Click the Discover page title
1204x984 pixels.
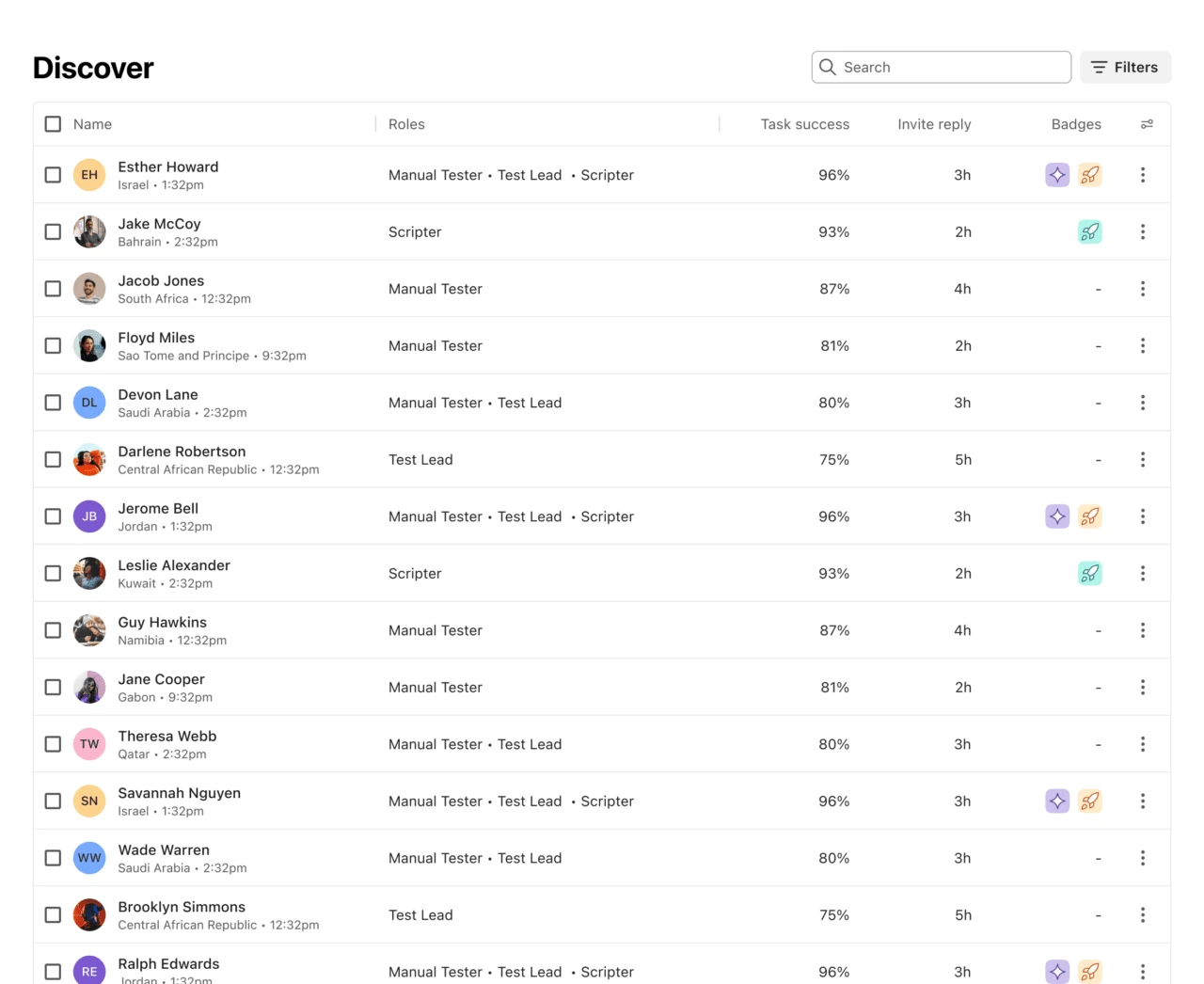[x=93, y=67]
